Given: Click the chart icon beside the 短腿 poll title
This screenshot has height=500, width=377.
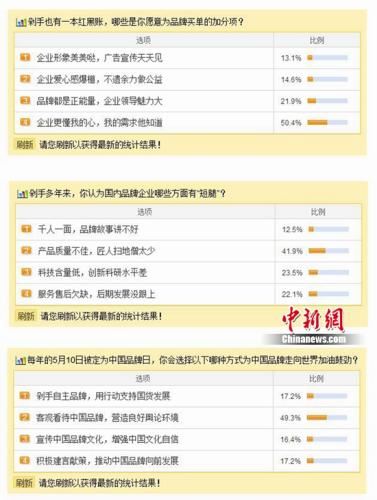Looking at the screenshot, I should [22, 194].
